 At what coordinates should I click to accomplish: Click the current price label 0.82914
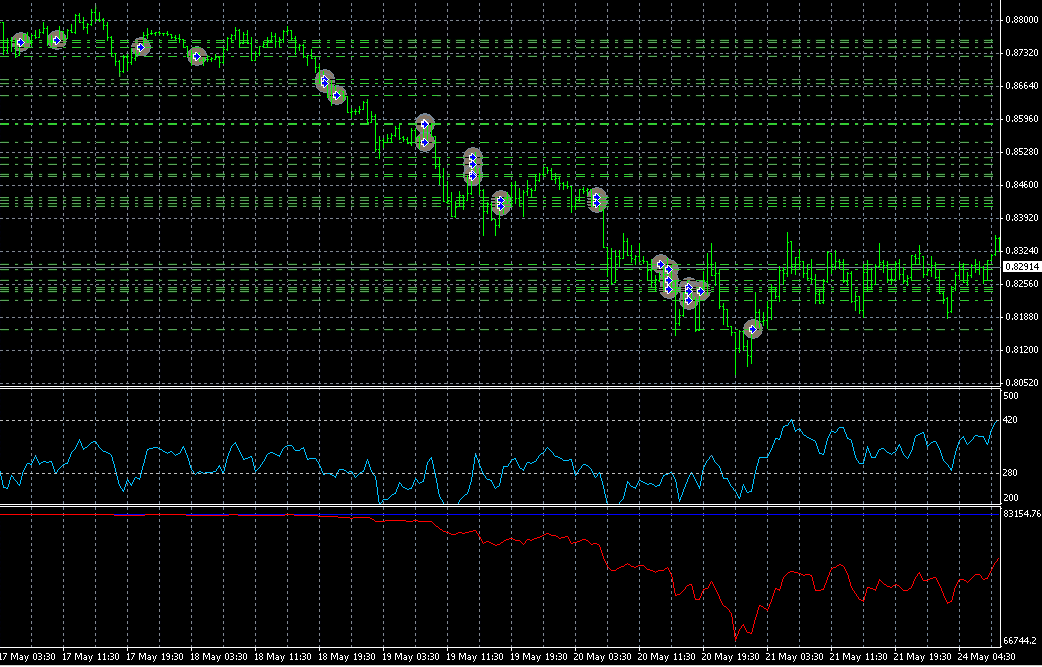coord(1021,266)
